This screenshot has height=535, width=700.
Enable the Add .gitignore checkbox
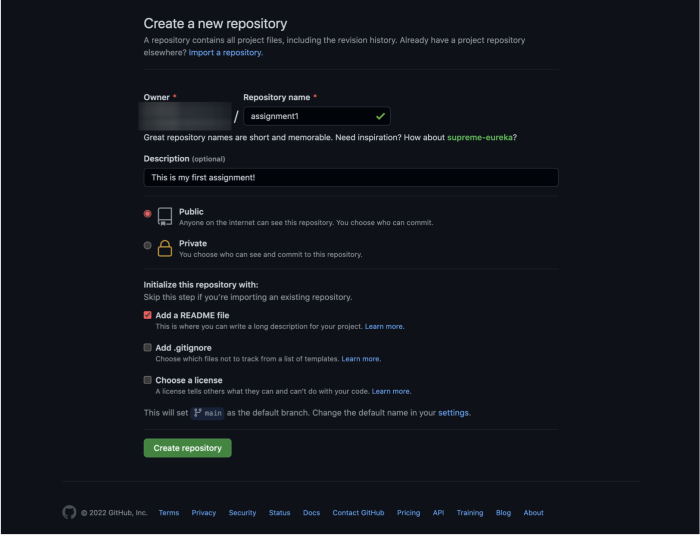(148, 348)
